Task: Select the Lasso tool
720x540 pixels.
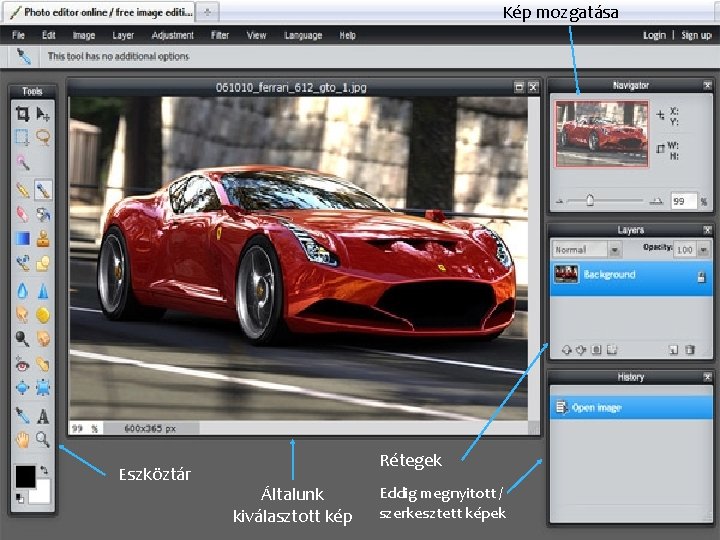Action: coord(43,137)
